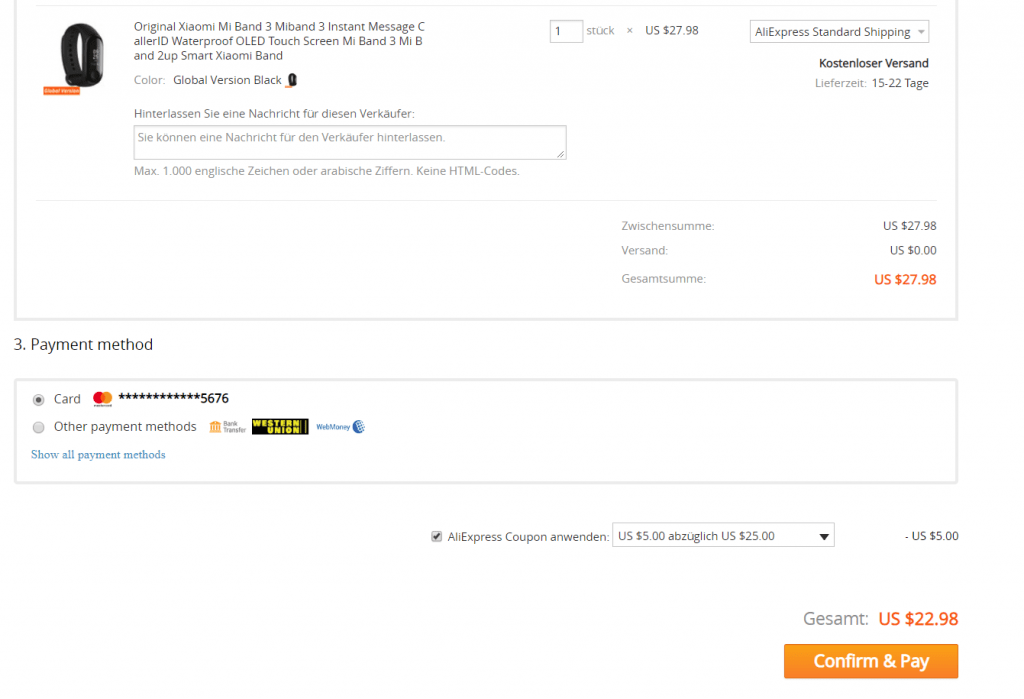Image resolution: width=1024 pixels, height=699 pixels.
Task: Open the Original Xiaomi Mi Band 3 title
Action: tap(278, 41)
